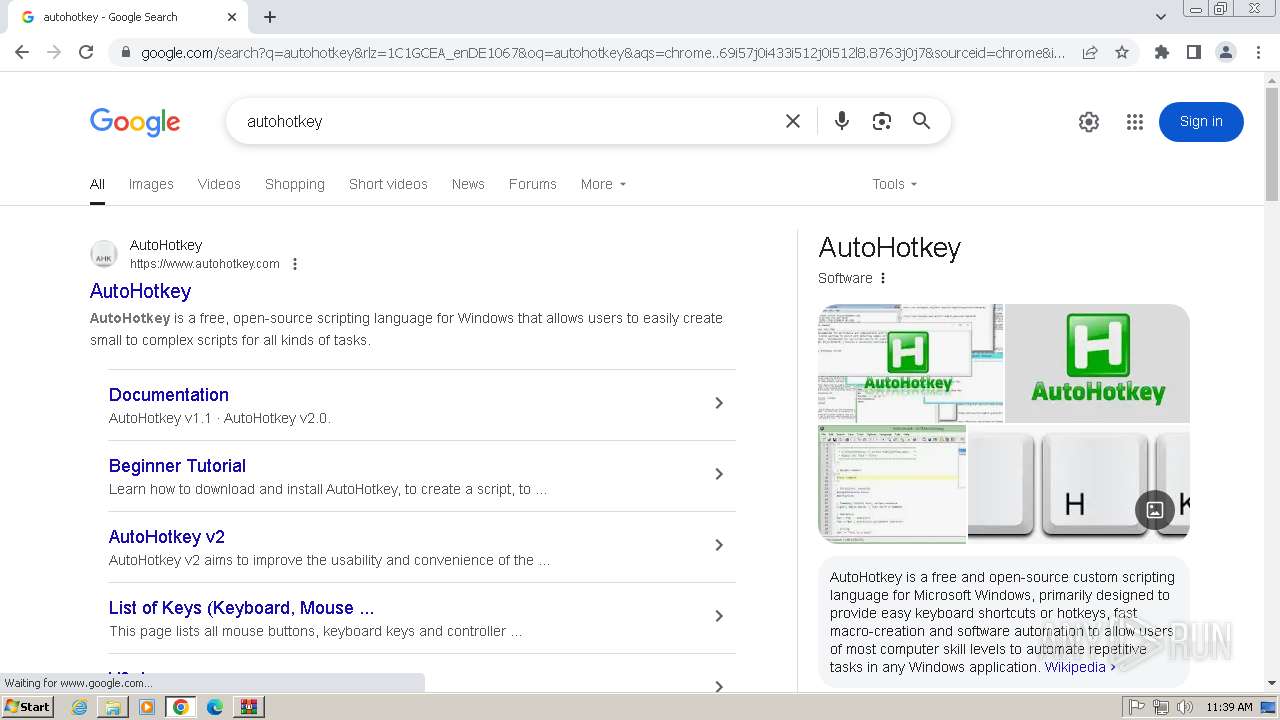Launch Internet Explorer from the taskbar
1280x720 pixels.
80,707
